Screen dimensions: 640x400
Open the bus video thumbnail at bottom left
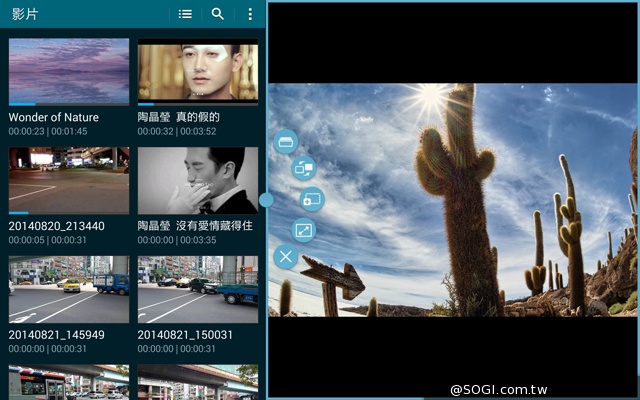(x=69, y=382)
